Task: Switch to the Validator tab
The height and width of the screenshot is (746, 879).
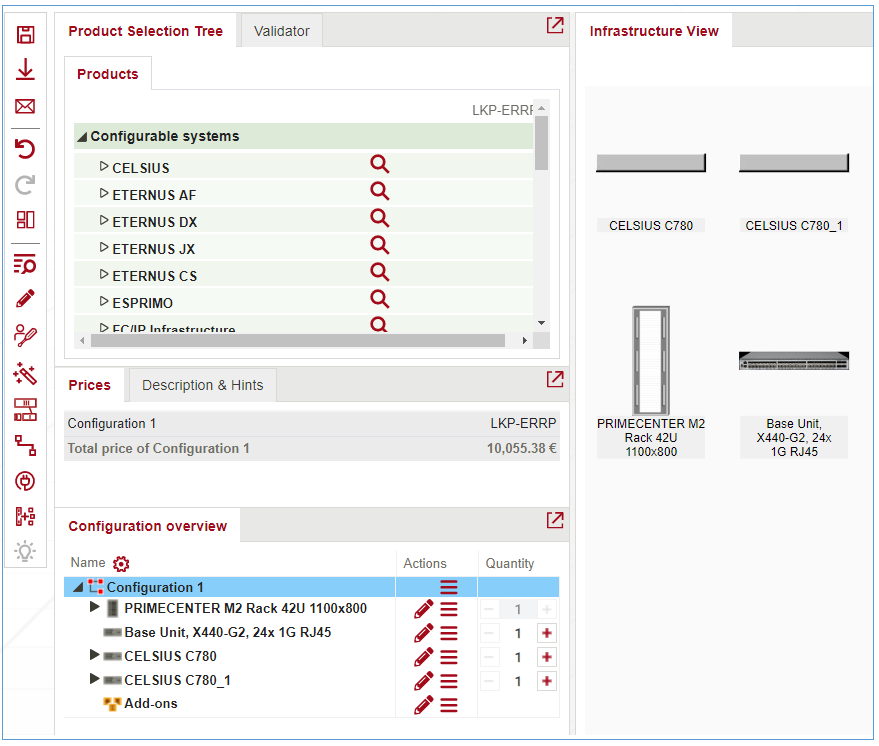Action: pyautogui.click(x=281, y=31)
